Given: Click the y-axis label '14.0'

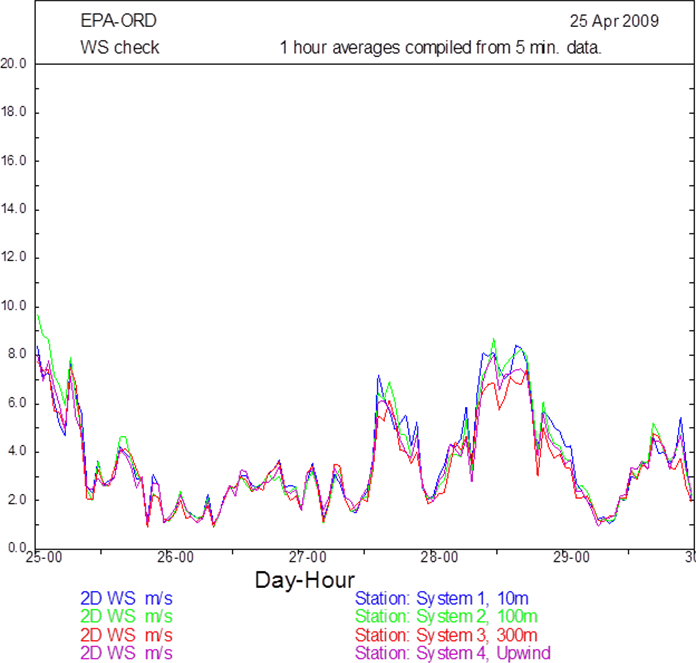Looking at the screenshot, I should 13,209.
